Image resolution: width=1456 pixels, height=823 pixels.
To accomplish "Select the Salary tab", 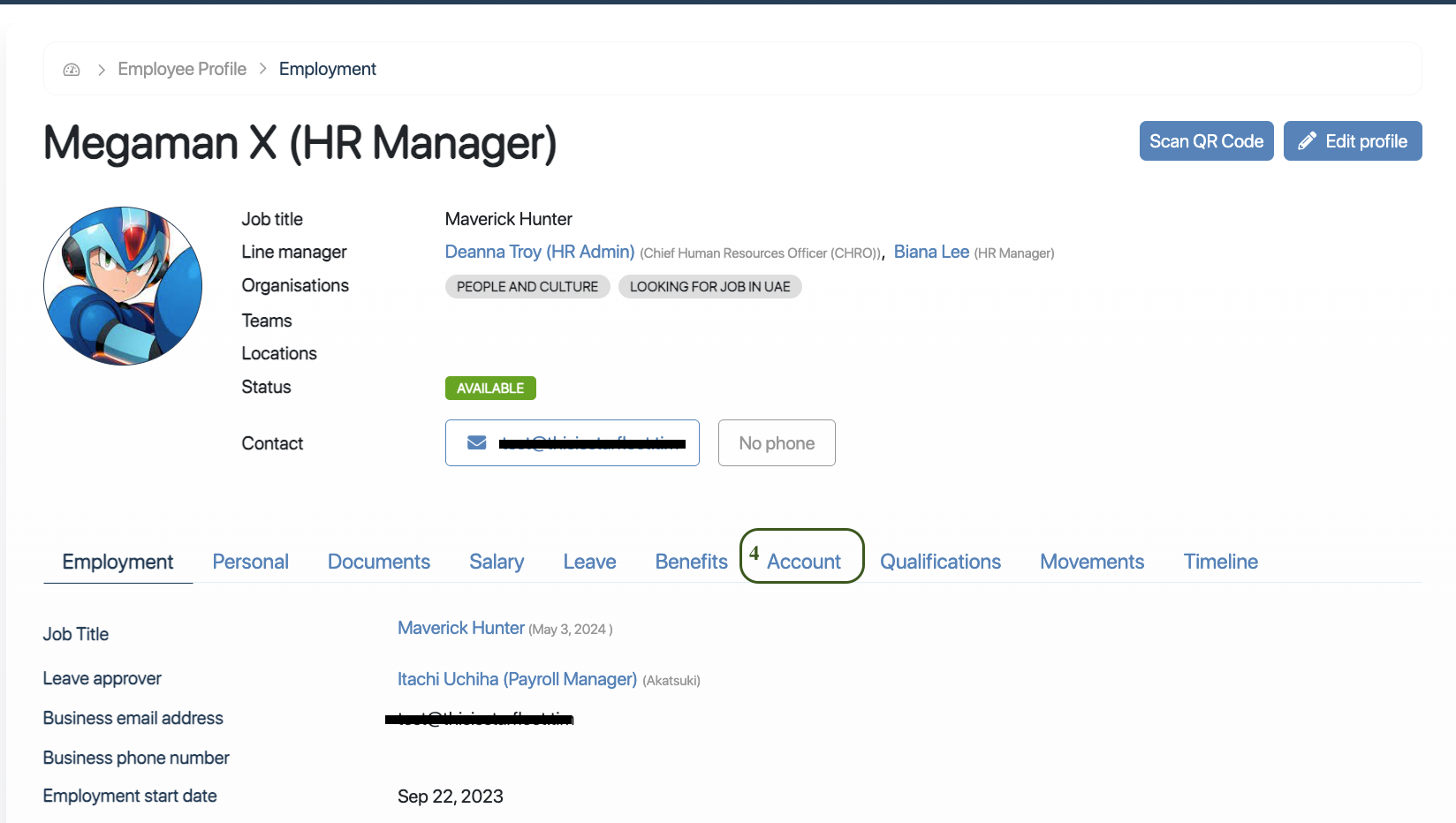I will click(x=497, y=562).
